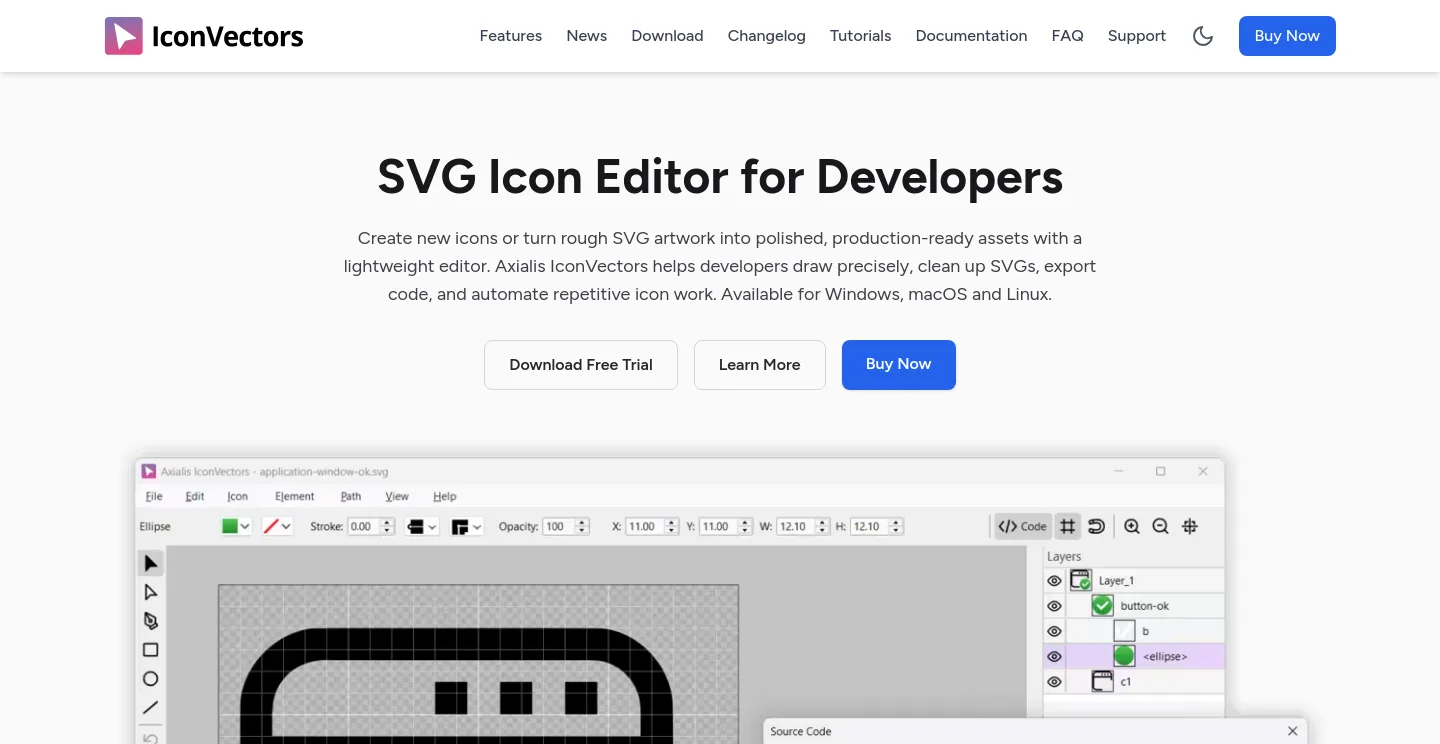This screenshot has width=1440, height=744.
Task: Open the FAQ nav link
Action: [x=1068, y=36]
